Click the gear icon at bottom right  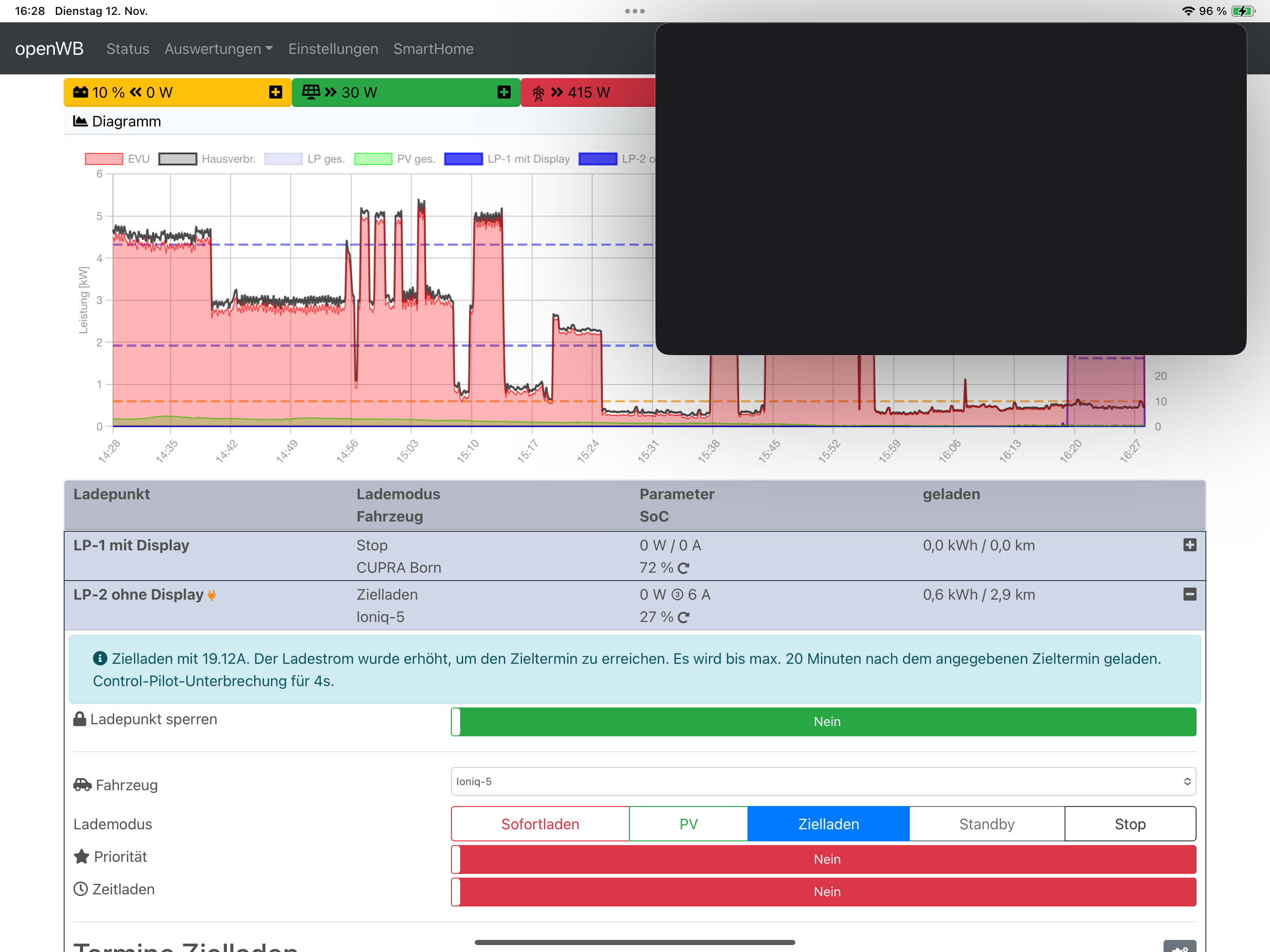(x=1179, y=946)
